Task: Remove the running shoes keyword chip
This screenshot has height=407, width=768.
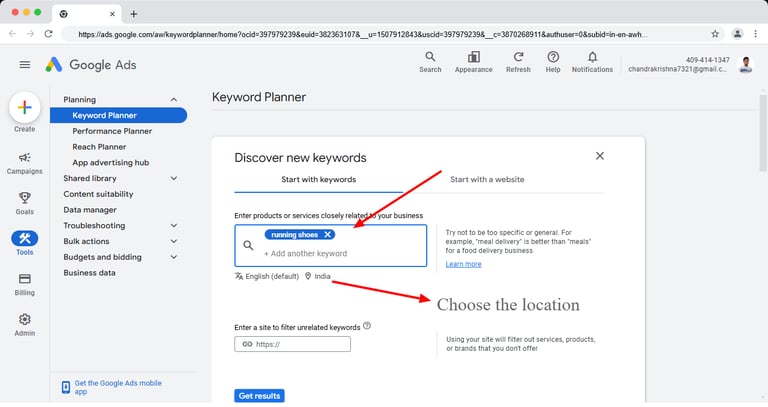Action: (x=328, y=235)
